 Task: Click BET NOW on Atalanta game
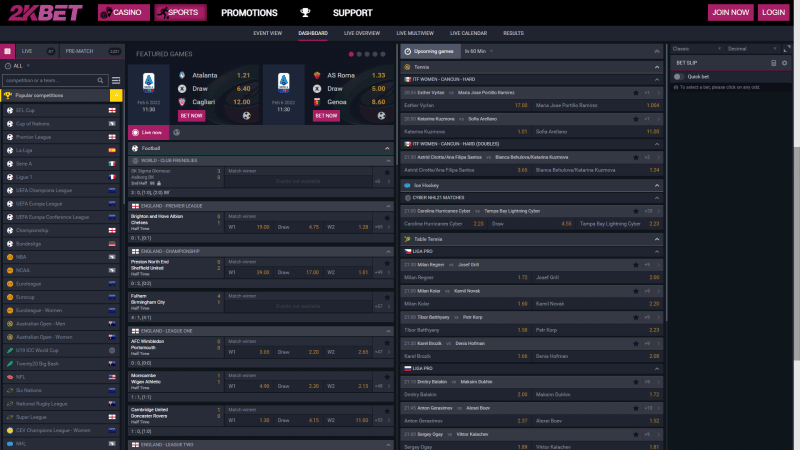click(191, 116)
